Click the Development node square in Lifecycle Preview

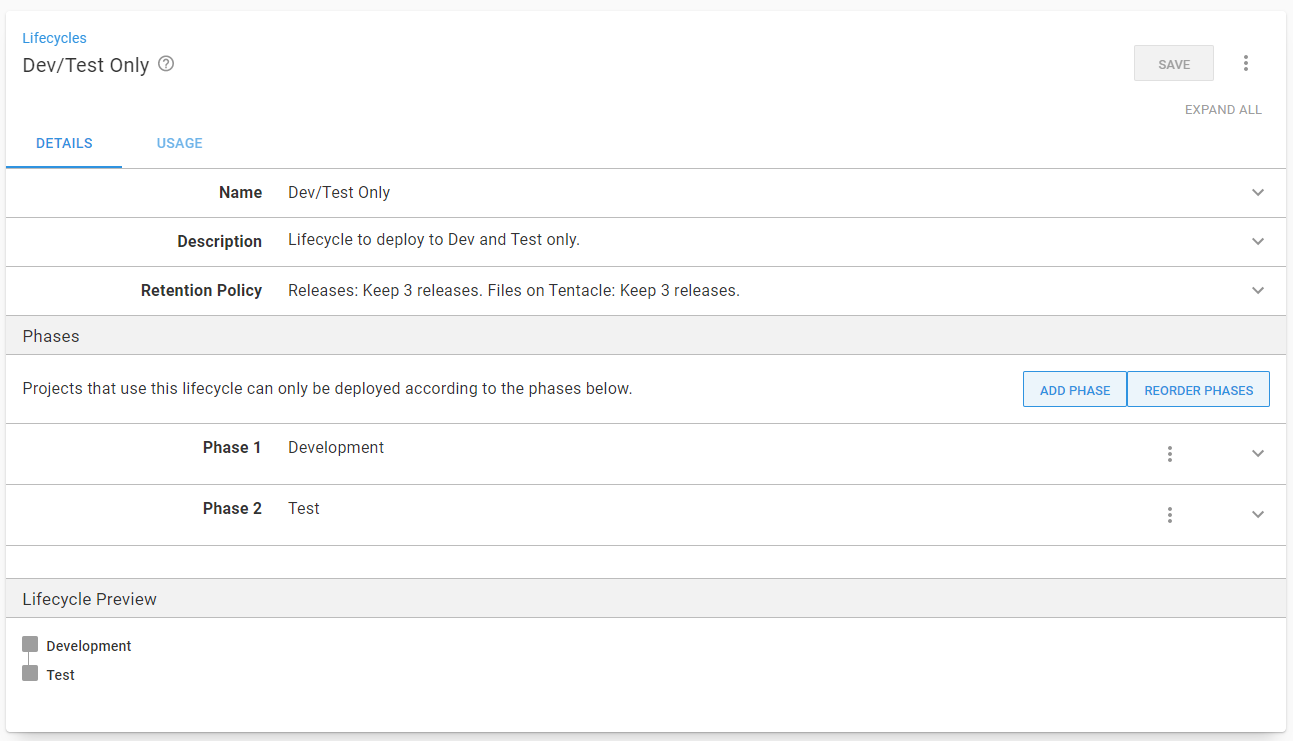[30, 644]
